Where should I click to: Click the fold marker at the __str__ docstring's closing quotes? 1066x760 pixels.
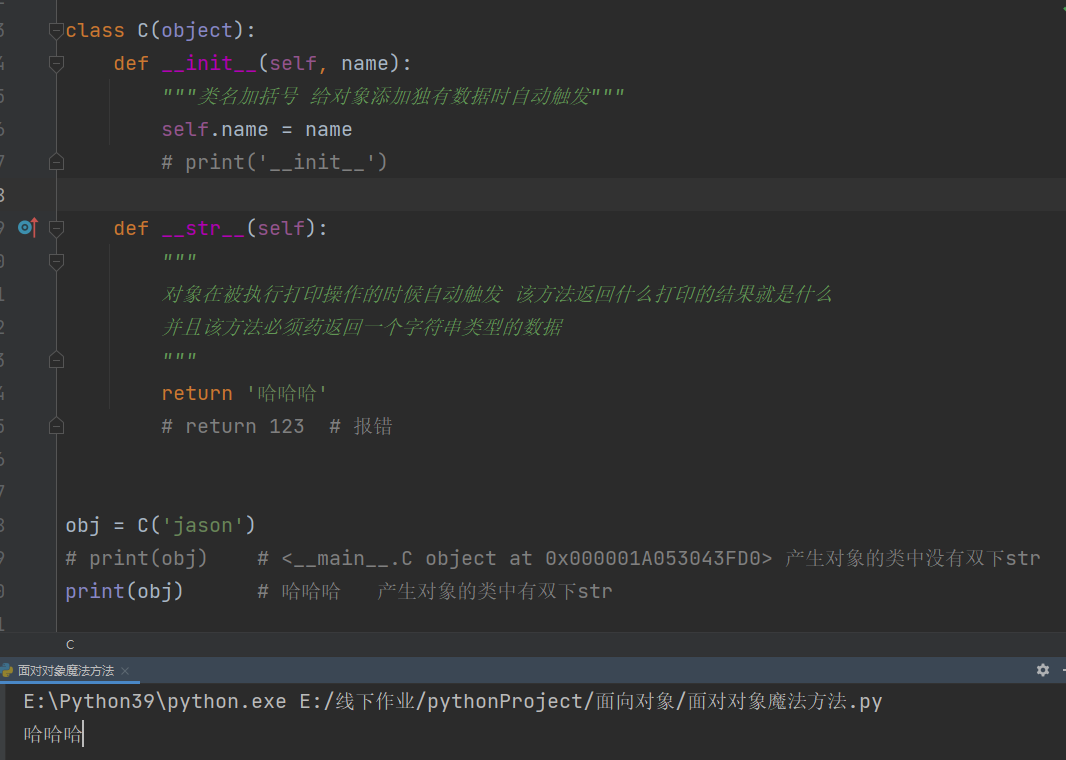pyautogui.click(x=56, y=360)
